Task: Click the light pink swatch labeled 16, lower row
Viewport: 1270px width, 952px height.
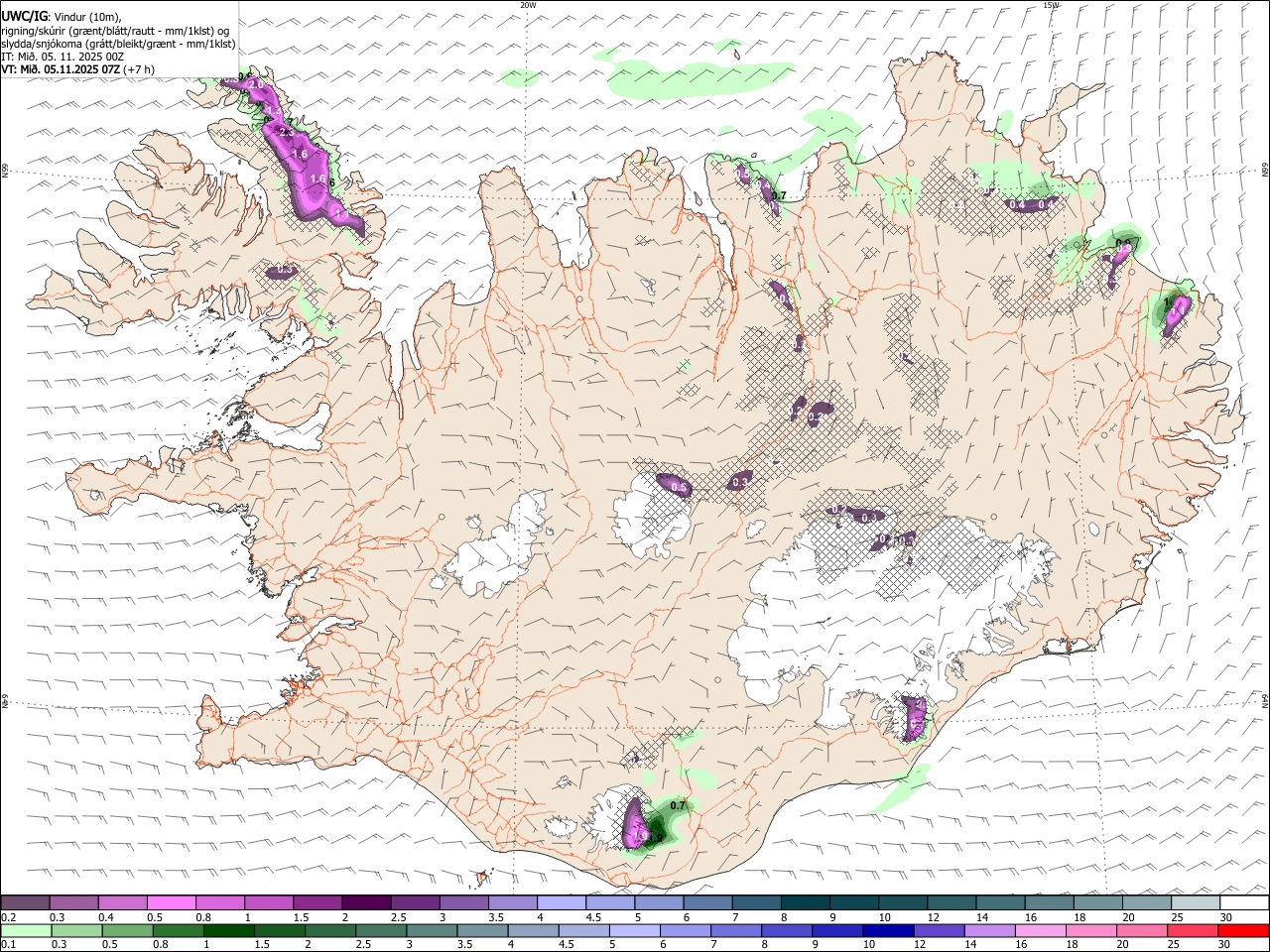Action: [x=1040, y=930]
